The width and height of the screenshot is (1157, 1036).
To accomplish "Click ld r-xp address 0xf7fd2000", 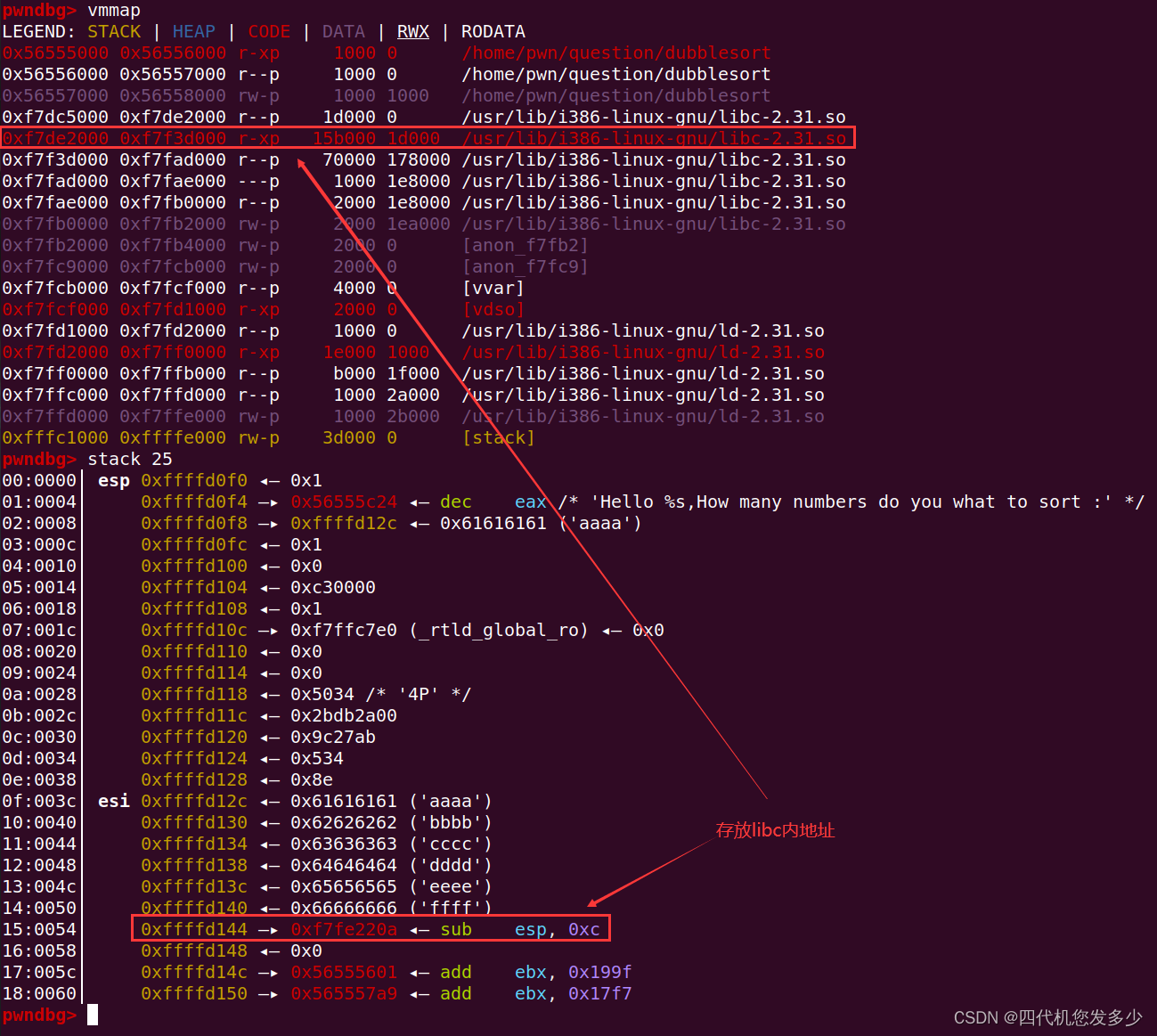I will (55, 353).
